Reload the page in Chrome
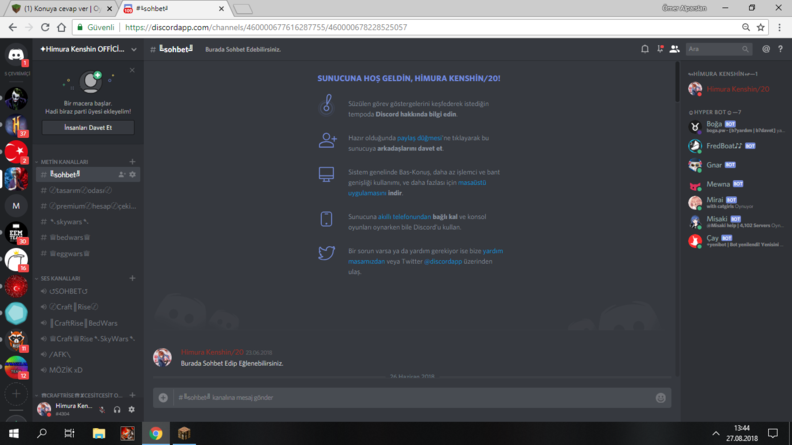 45,27
